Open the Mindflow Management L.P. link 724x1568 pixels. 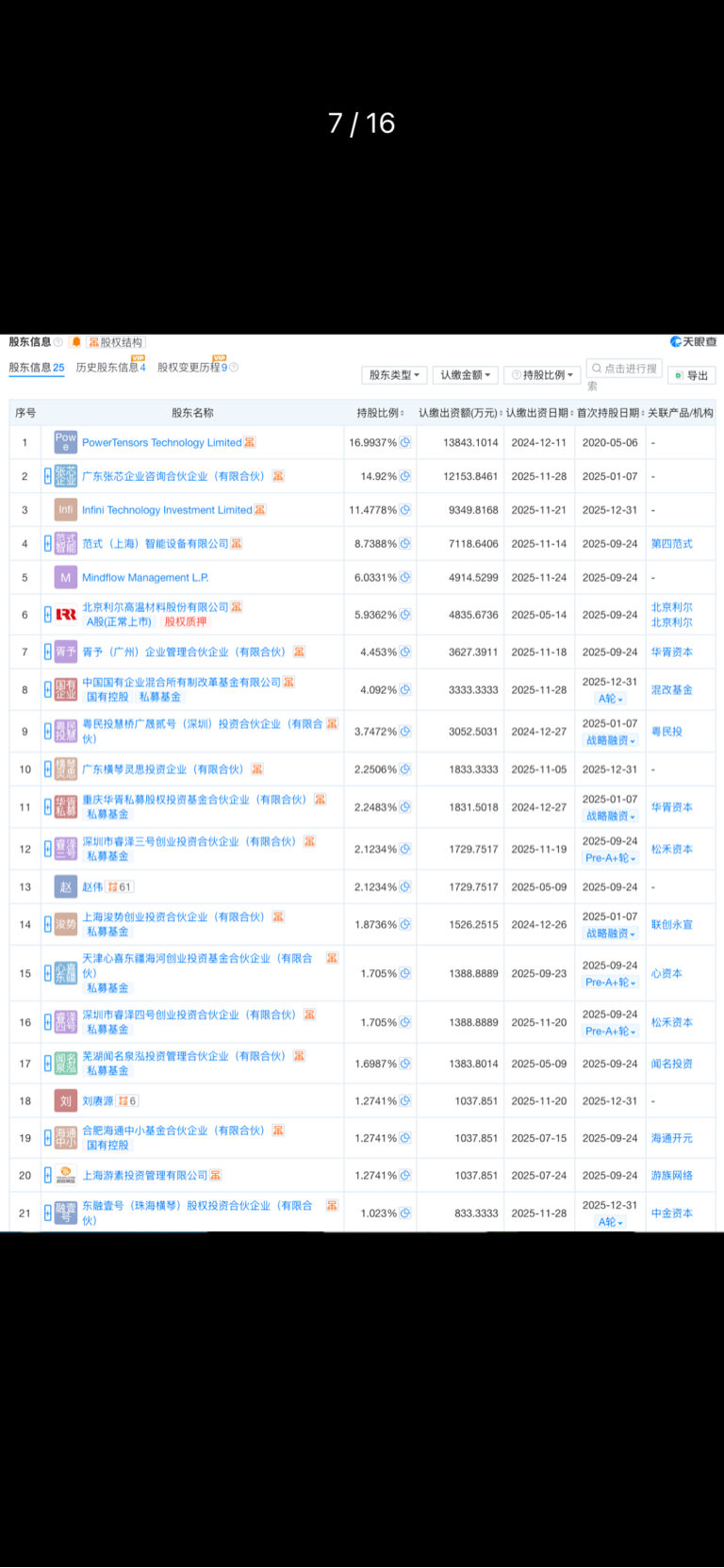click(145, 577)
